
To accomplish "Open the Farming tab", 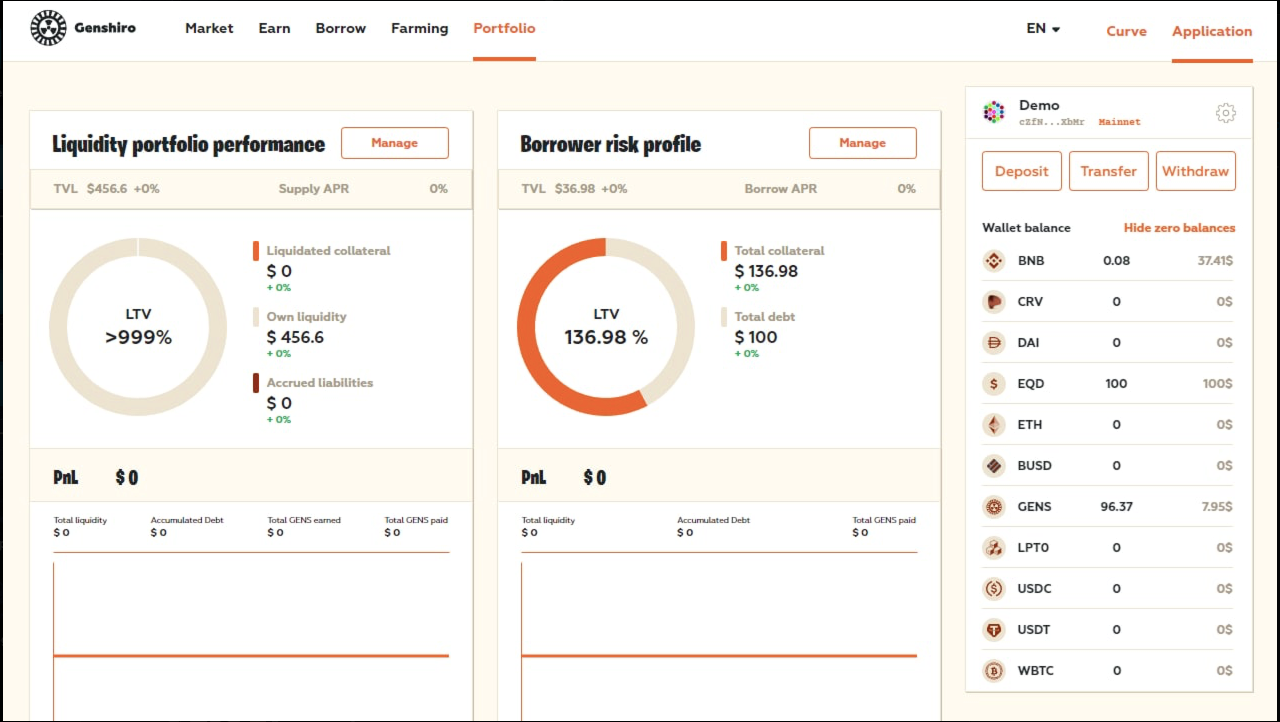I will 419,29.
